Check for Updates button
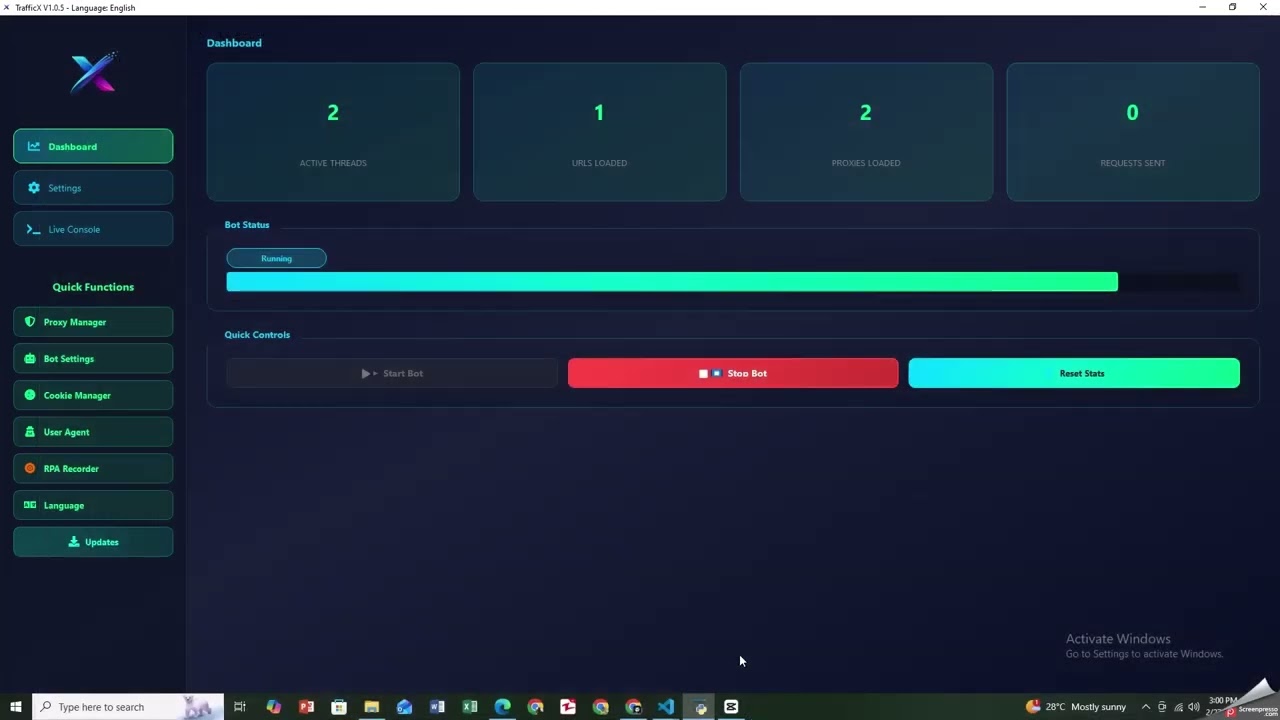The image size is (1280, 720). coord(93,542)
